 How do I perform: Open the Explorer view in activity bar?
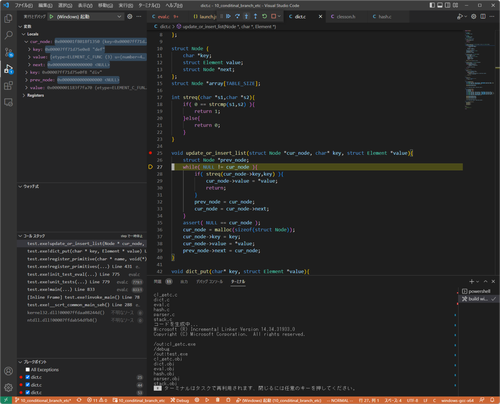[8, 18]
